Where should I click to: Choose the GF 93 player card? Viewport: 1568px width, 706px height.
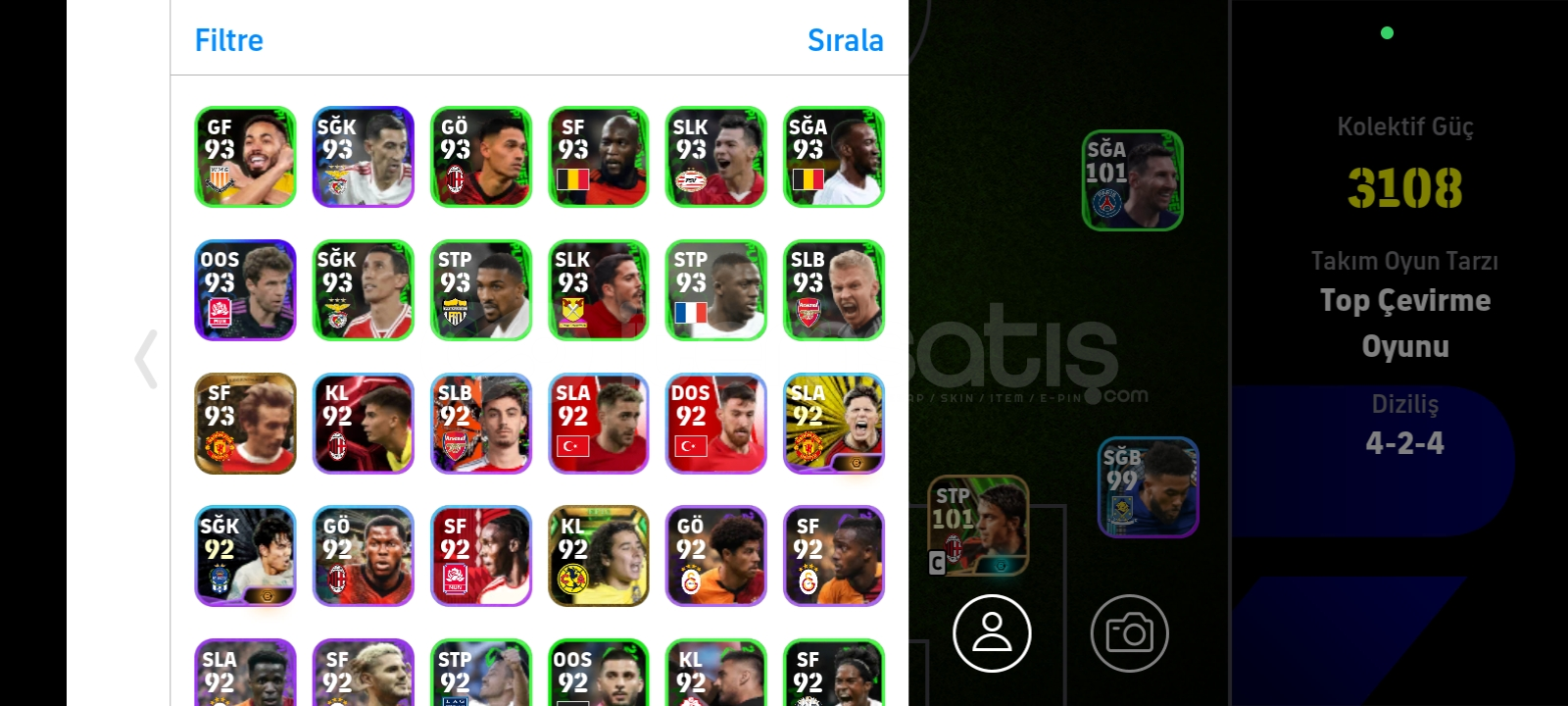[245, 157]
